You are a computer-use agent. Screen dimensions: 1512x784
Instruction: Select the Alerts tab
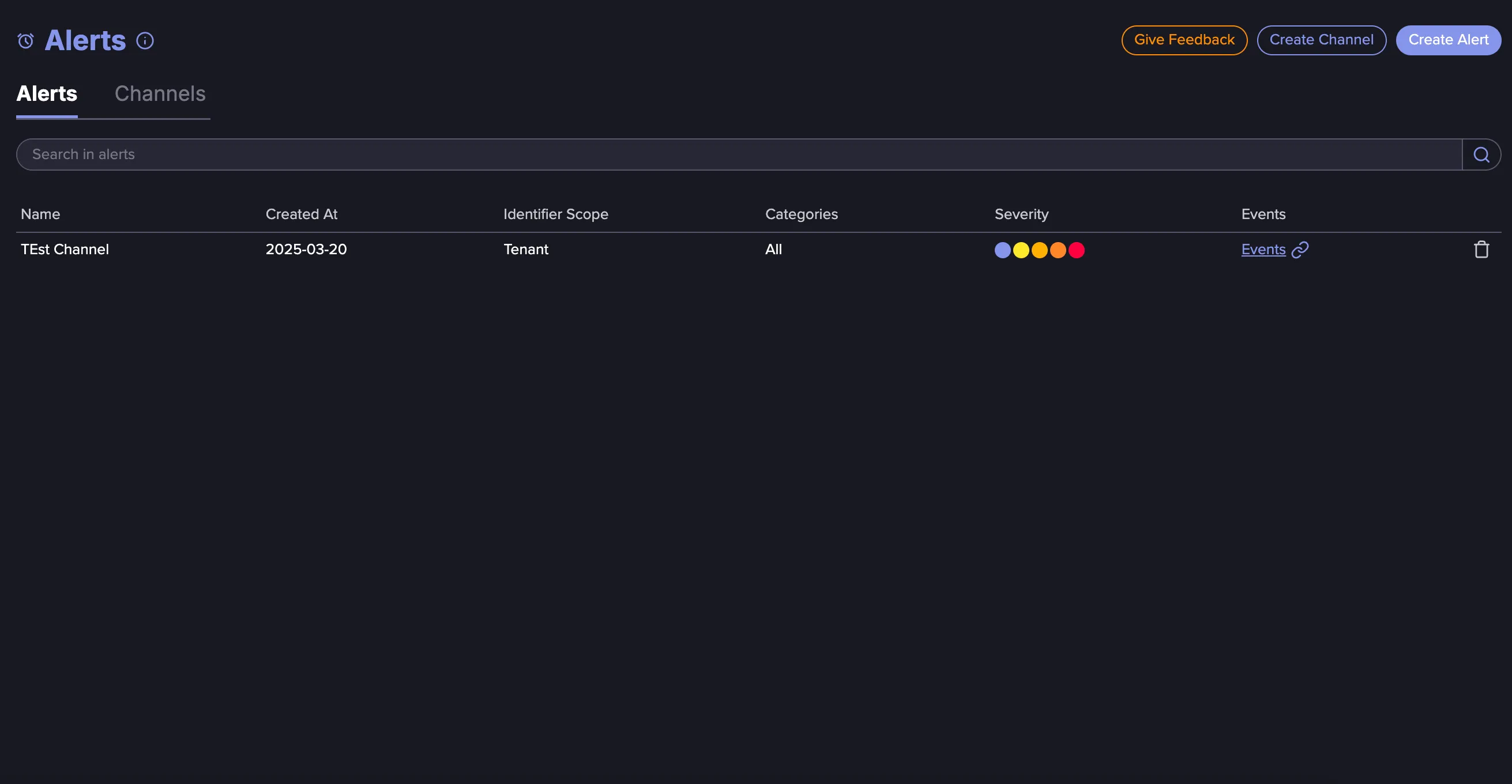(46, 93)
